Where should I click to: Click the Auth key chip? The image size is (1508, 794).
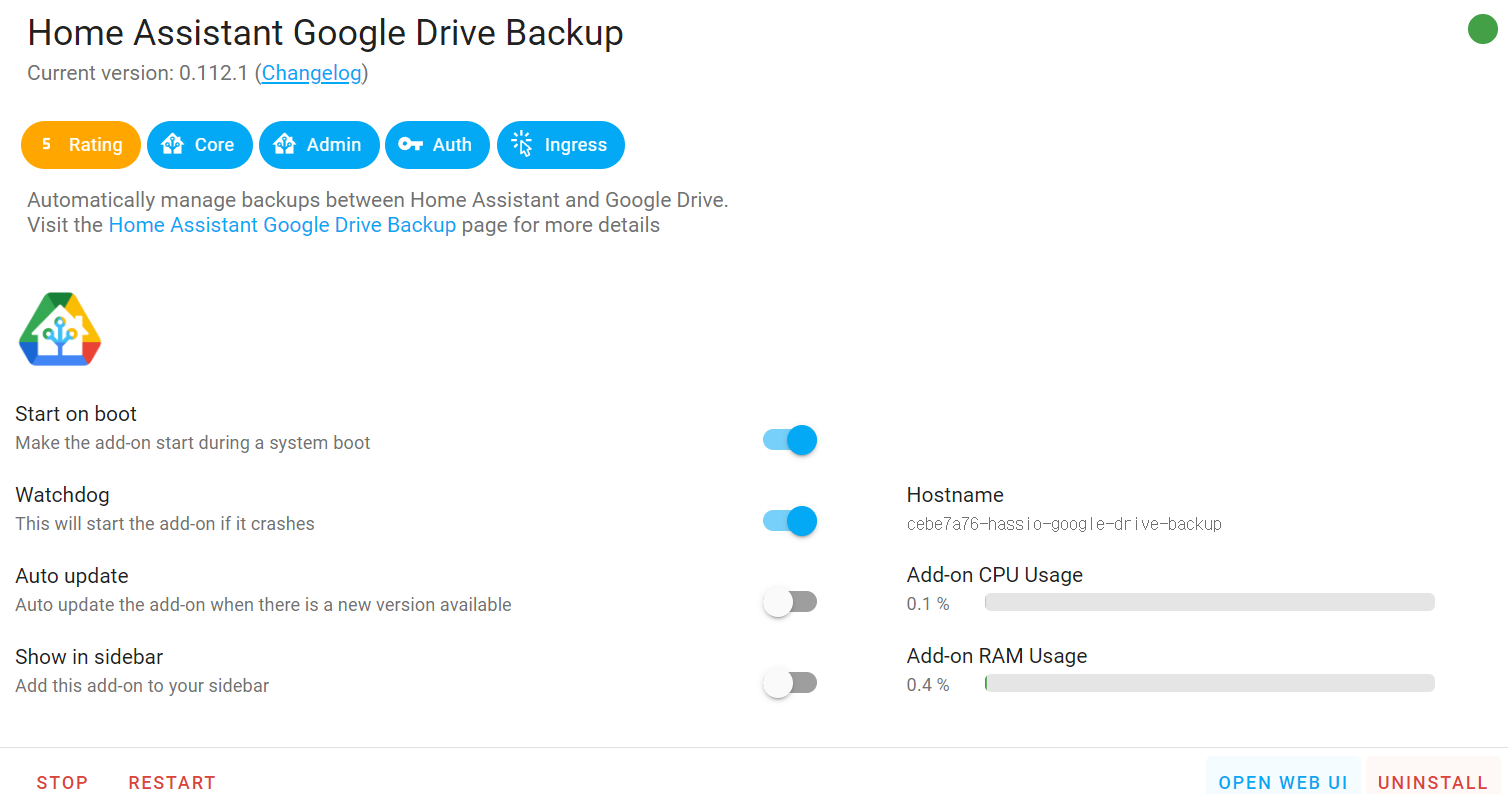click(x=437, y=145)
